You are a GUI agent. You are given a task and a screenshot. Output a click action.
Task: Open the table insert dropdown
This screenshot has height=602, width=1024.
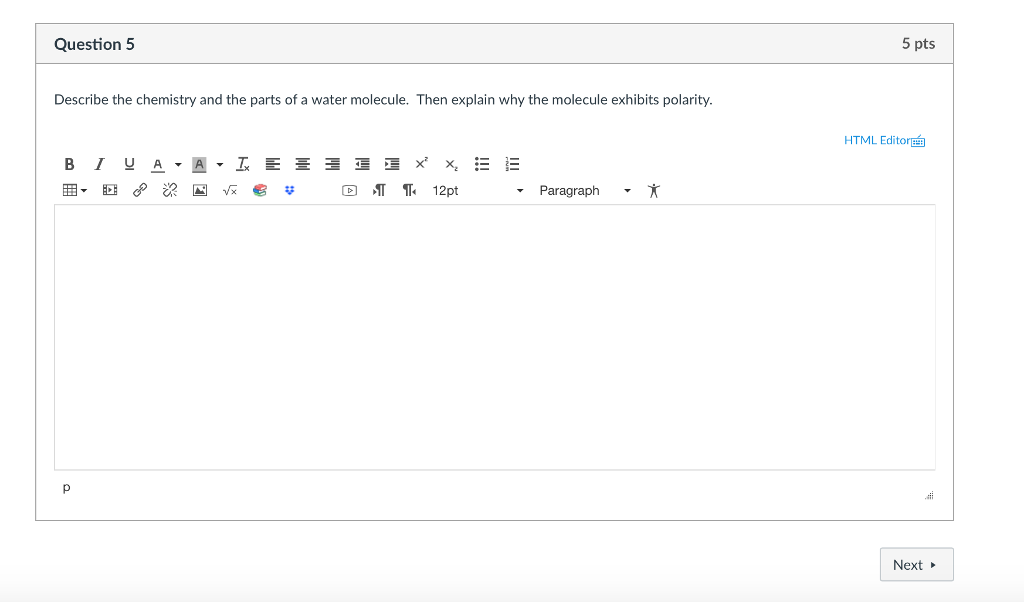(x=75, y=190)
